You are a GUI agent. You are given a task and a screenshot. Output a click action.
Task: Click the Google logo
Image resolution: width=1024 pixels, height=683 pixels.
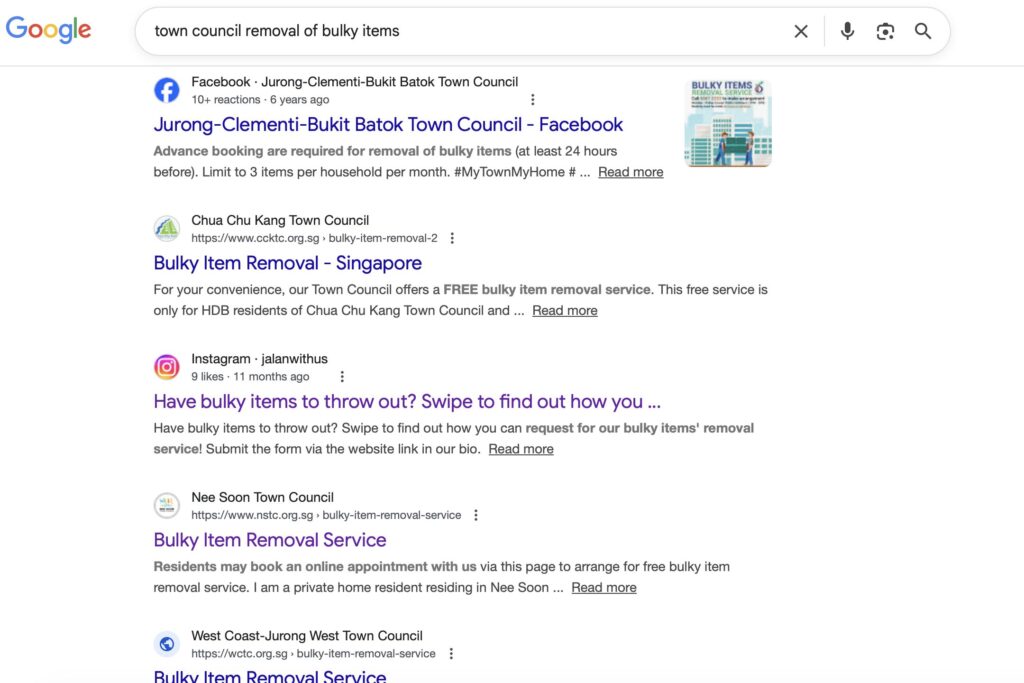48,30
